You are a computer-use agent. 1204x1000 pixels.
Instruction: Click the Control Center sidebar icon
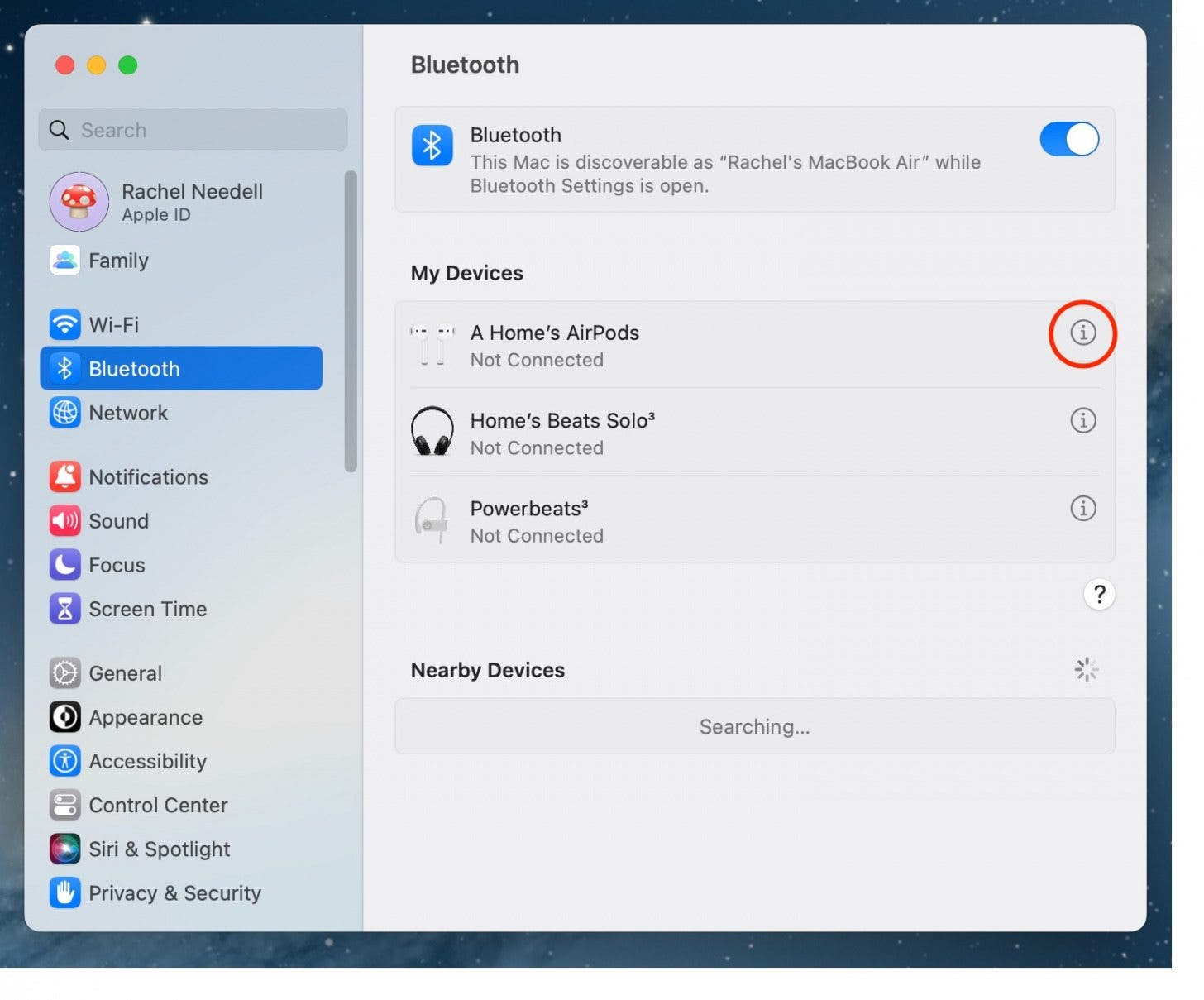64,805
